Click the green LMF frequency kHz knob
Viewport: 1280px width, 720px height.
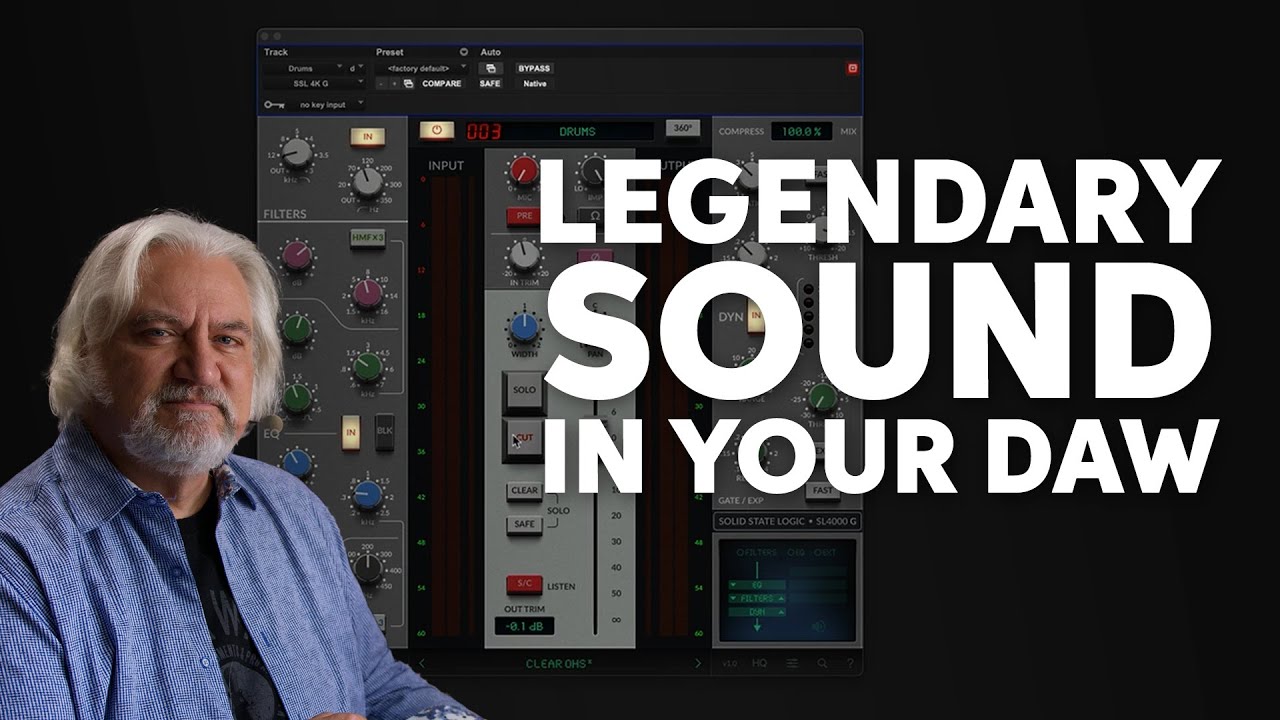pos(368,367)
